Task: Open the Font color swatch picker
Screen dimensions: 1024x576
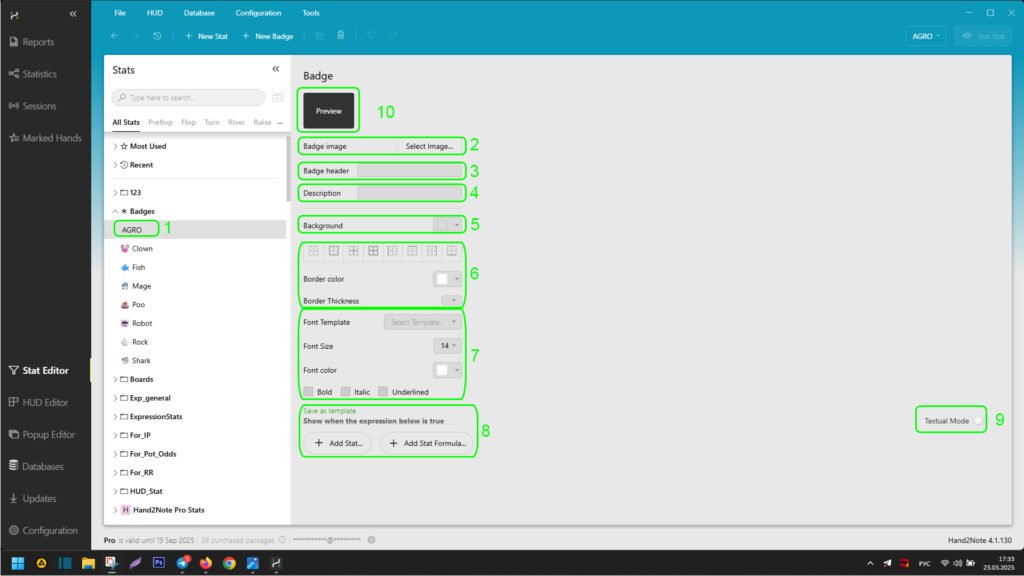Action: (x=447, y=370)
